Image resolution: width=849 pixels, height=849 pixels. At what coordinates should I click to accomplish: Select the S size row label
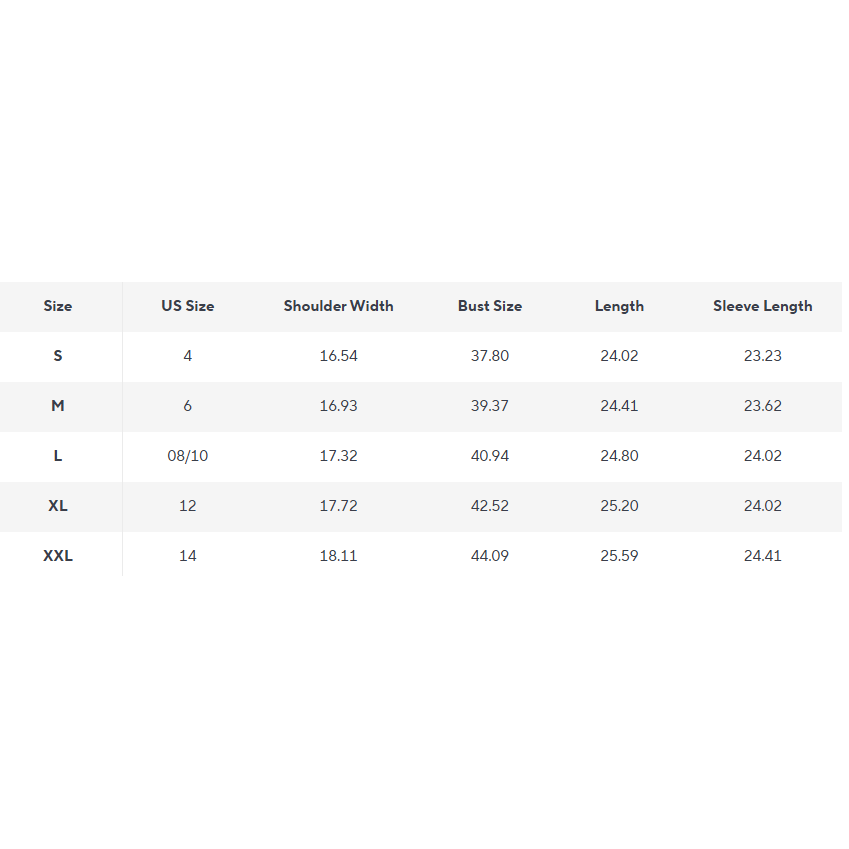coord(58,356)
